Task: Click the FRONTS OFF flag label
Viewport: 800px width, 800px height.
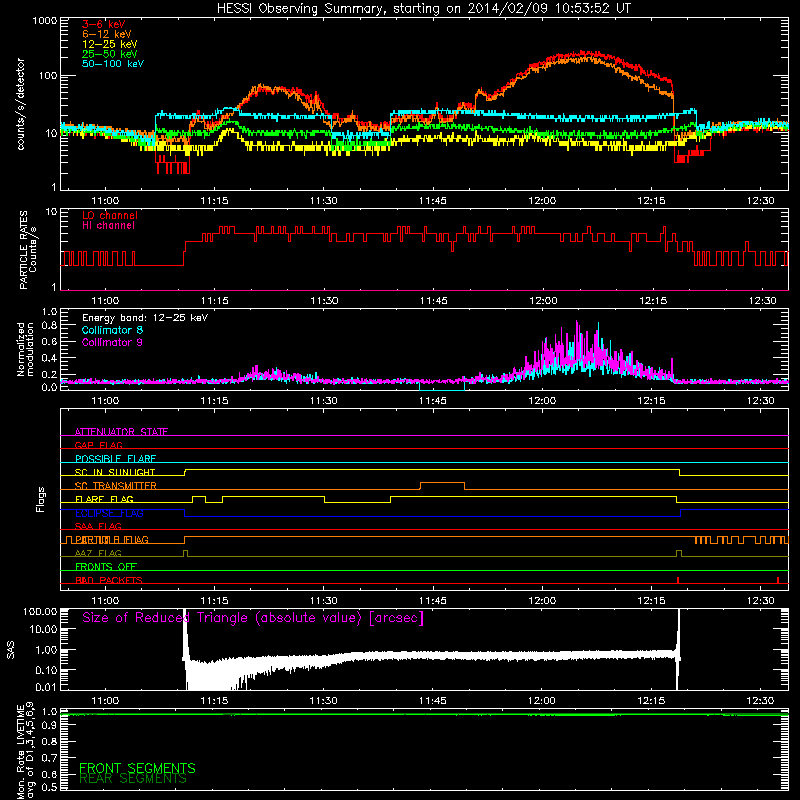Action: [x=106, y=566]
